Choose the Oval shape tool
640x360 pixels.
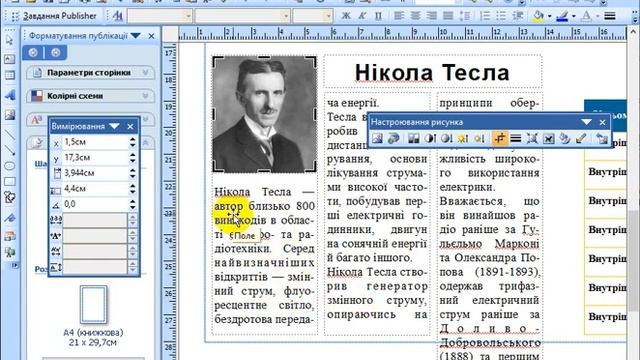coord(10,166)
